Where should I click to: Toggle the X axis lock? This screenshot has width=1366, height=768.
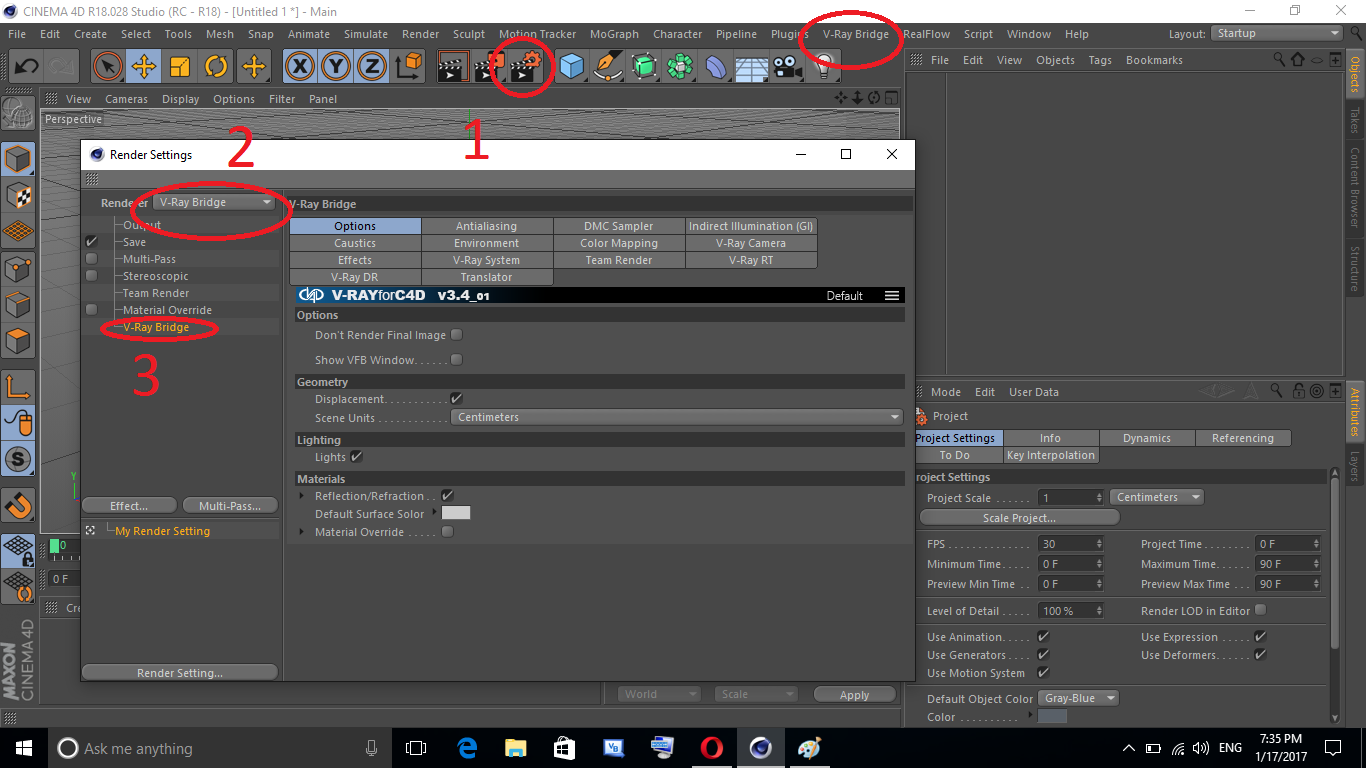[x=300, y=67]
